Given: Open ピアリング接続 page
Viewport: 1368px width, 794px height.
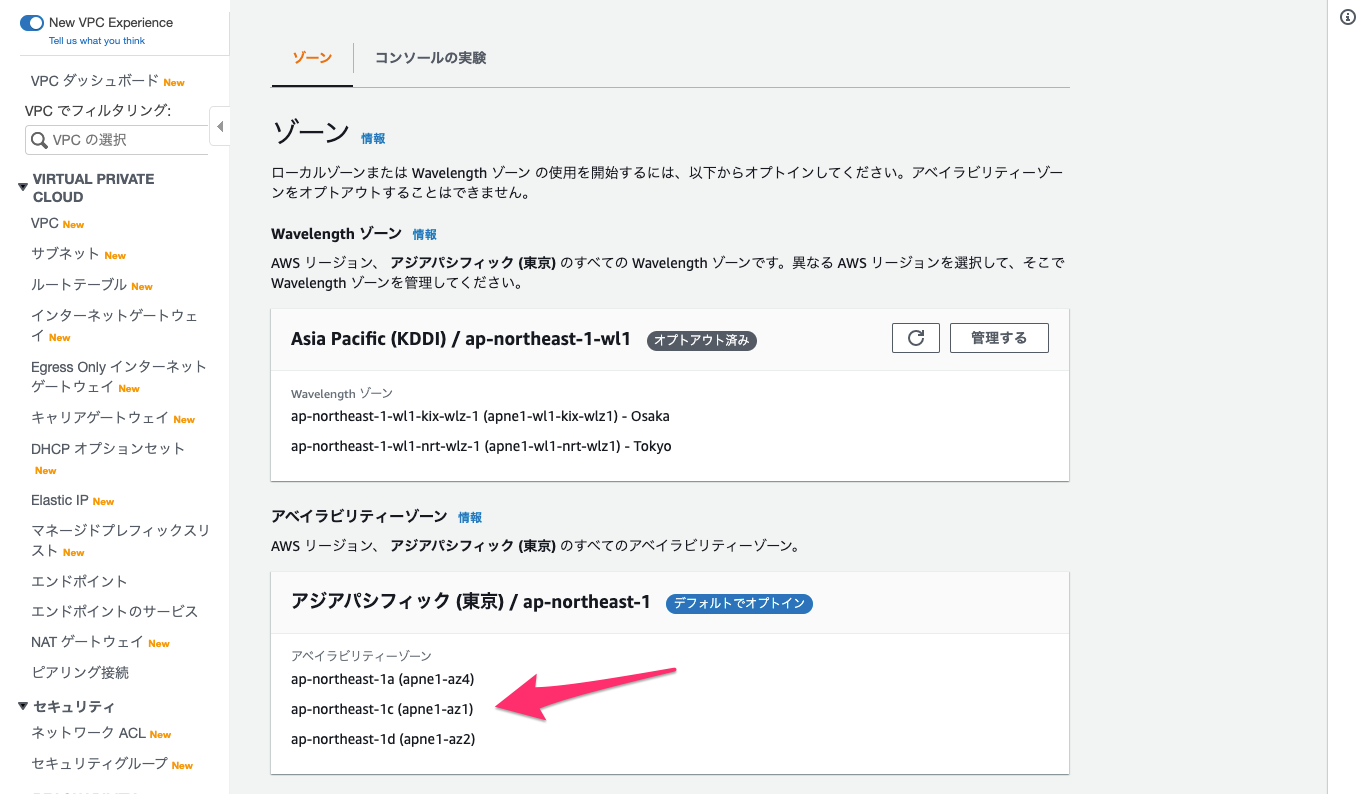Looking at the screenshot, I should [80, 672].
